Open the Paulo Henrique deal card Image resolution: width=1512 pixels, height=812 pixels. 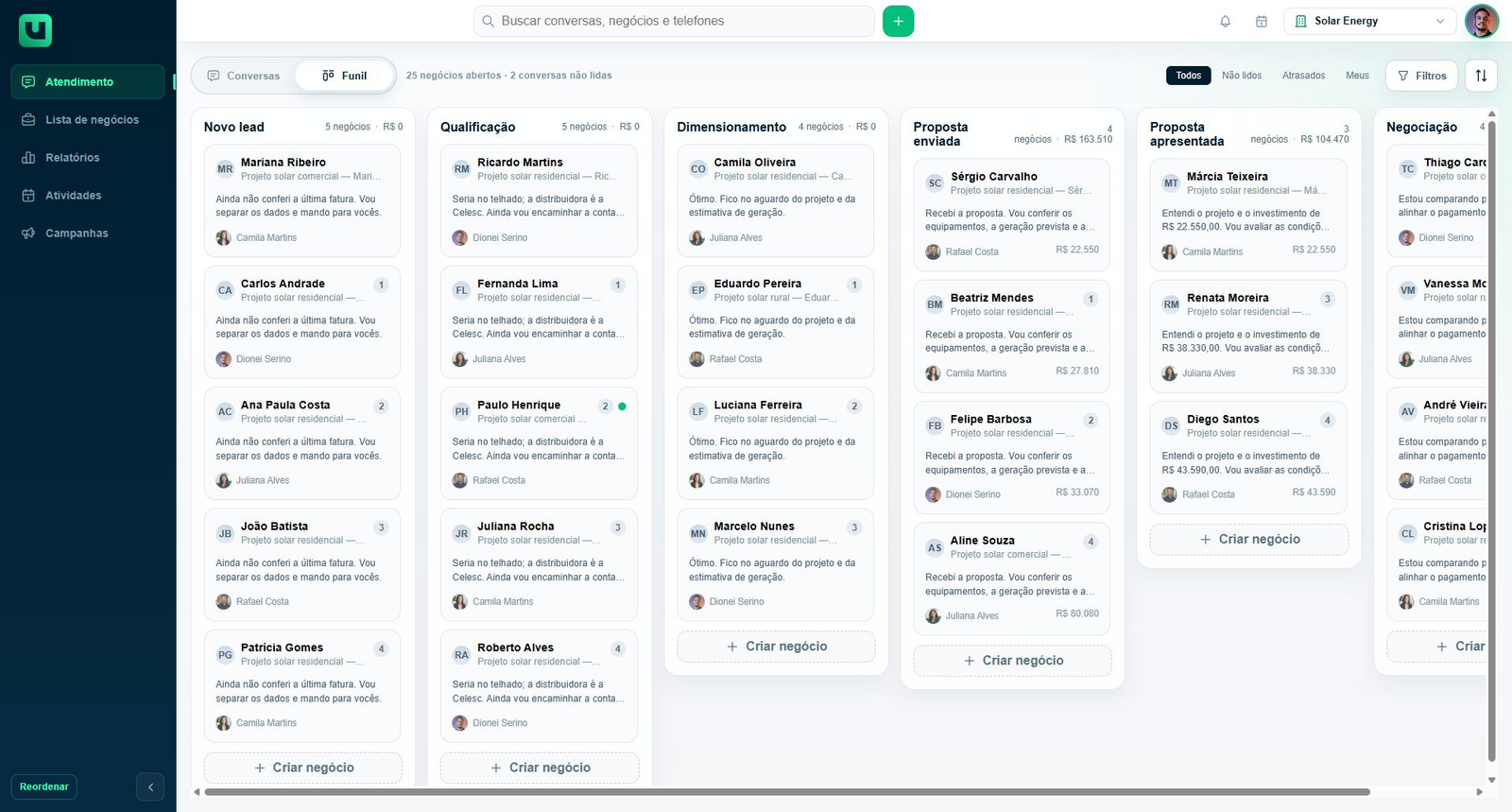pyautogui.click(x=540, y=443)
